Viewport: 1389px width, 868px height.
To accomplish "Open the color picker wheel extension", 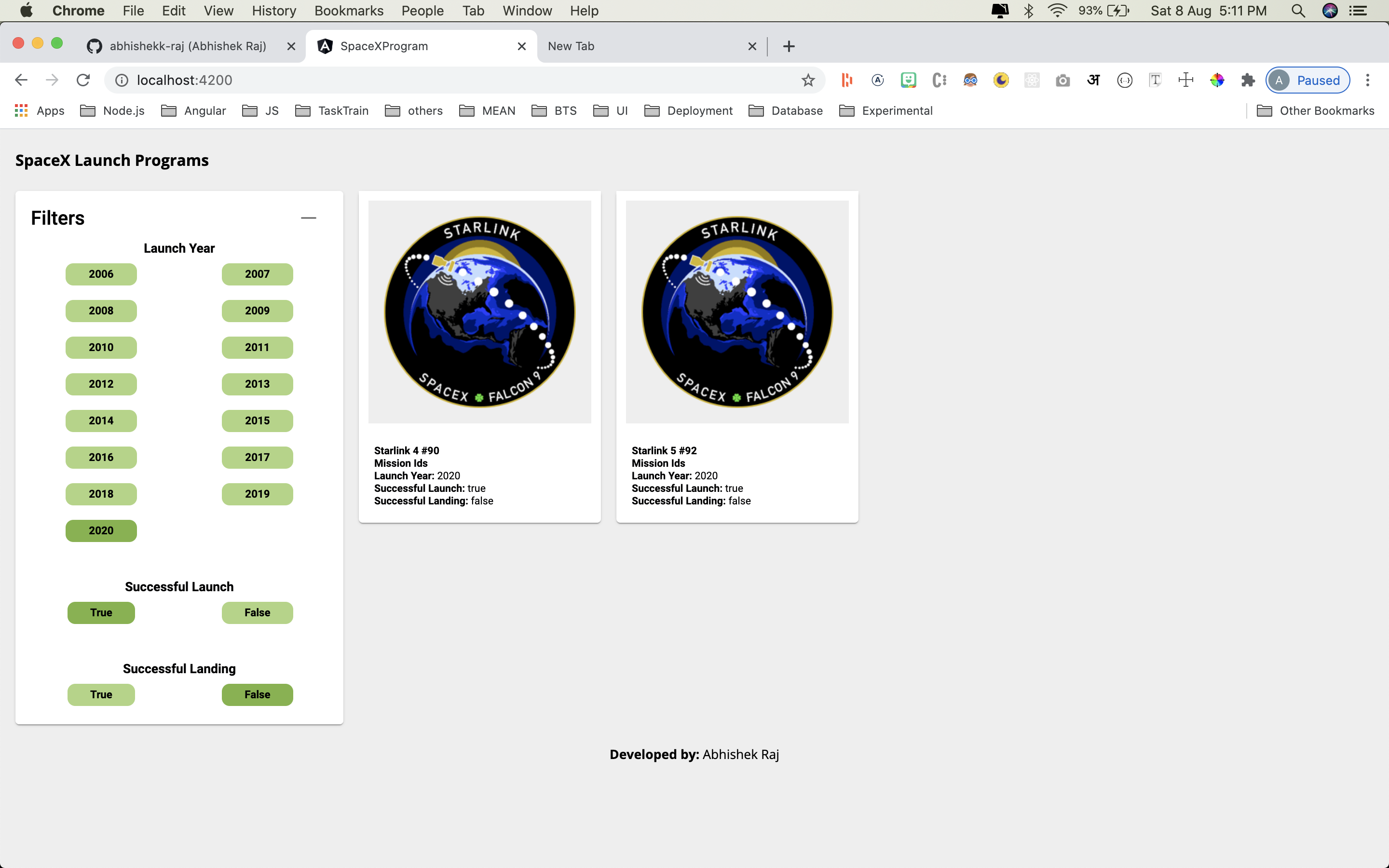I will [x=1217, y=81].
